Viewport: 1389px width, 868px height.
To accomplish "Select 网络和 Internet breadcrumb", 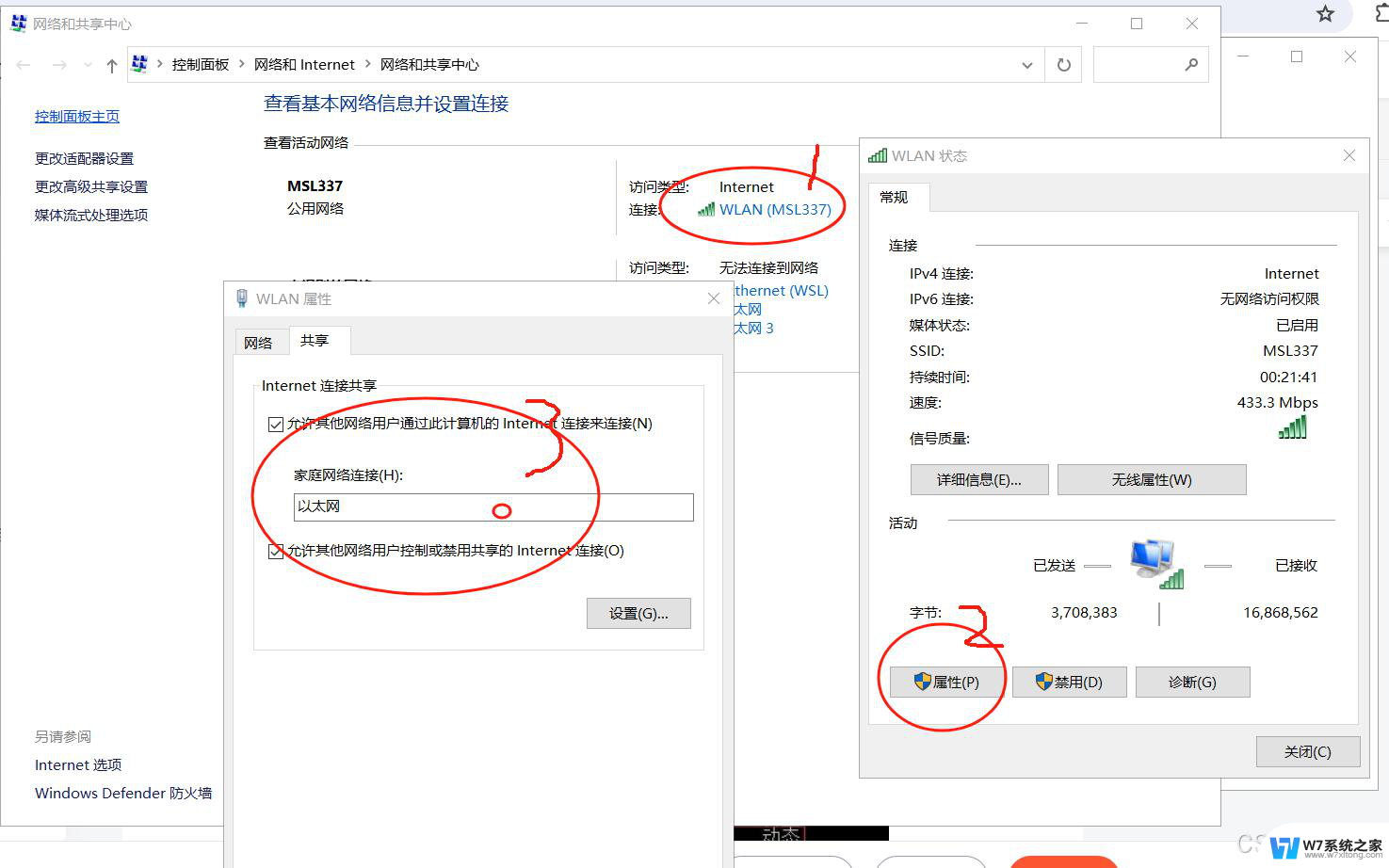I will pos(304,65).
